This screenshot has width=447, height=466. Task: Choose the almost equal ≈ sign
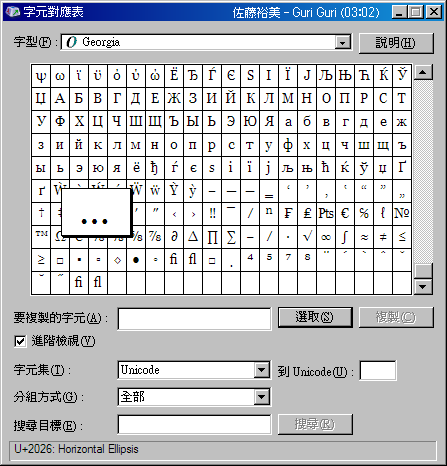point(364,237)
